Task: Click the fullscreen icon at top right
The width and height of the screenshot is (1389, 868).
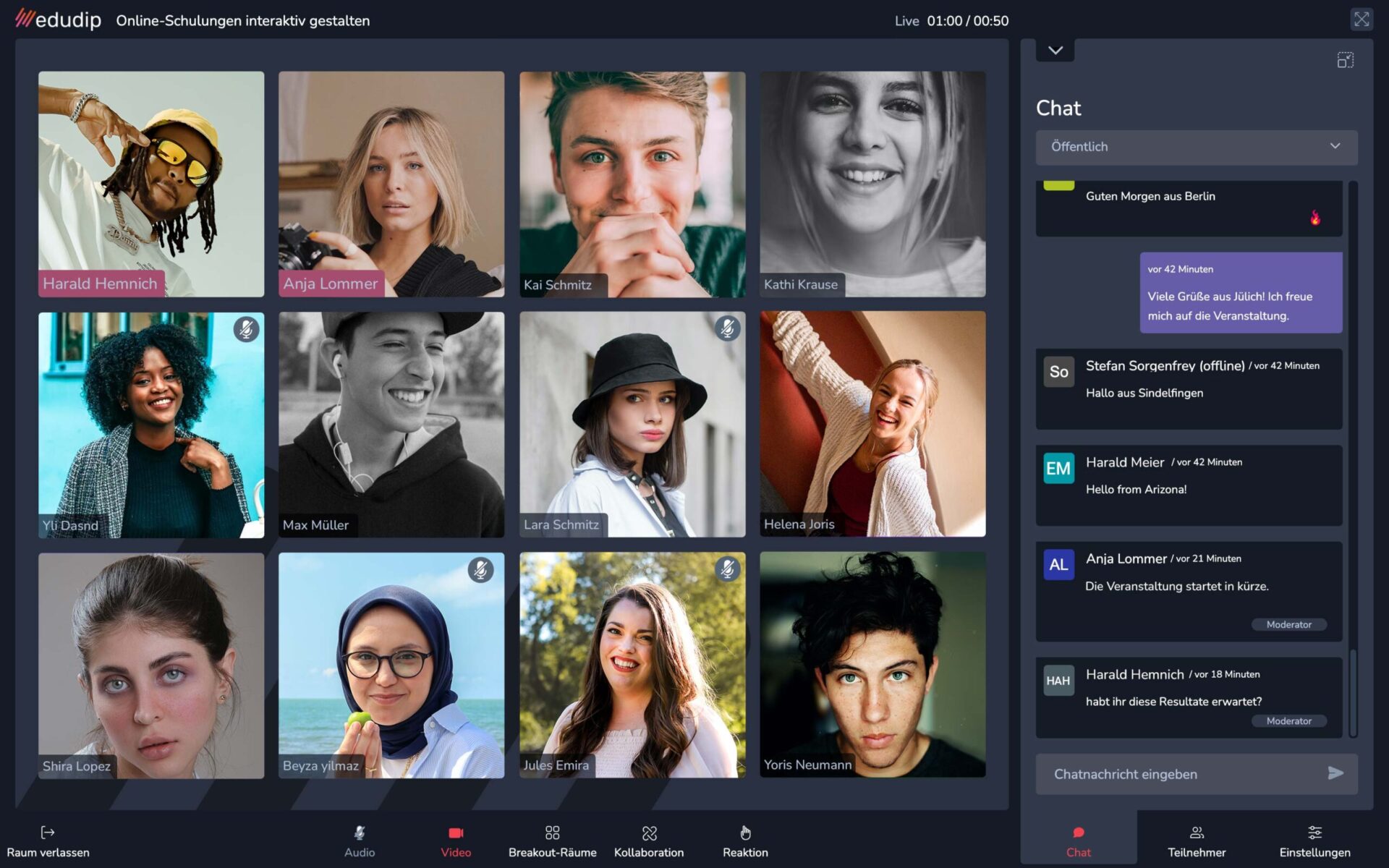Action: [x=1361, y=20]
